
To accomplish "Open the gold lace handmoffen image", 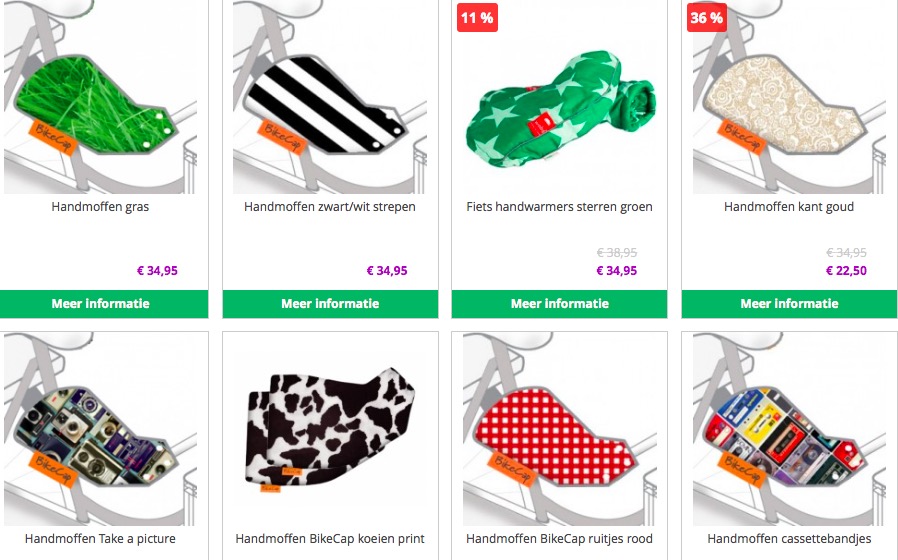I will click(x=789, y=97).
